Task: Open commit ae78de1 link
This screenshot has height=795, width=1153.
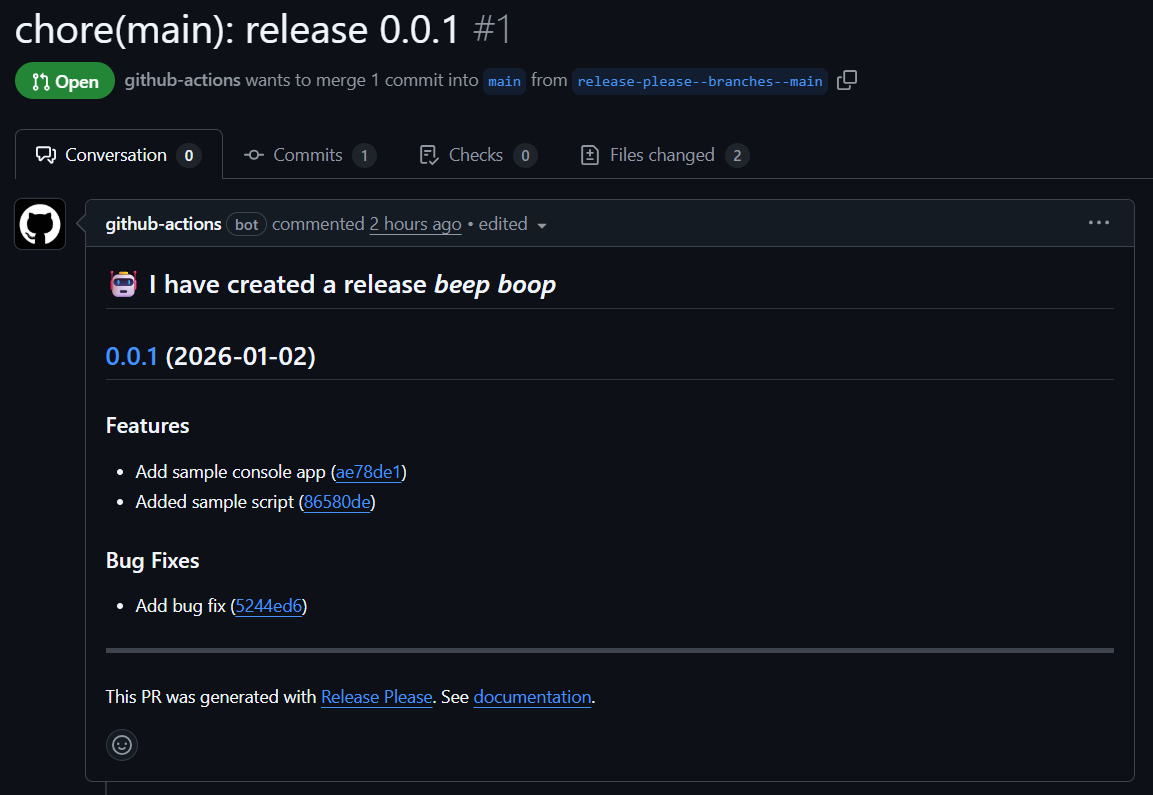Action: 368,472
